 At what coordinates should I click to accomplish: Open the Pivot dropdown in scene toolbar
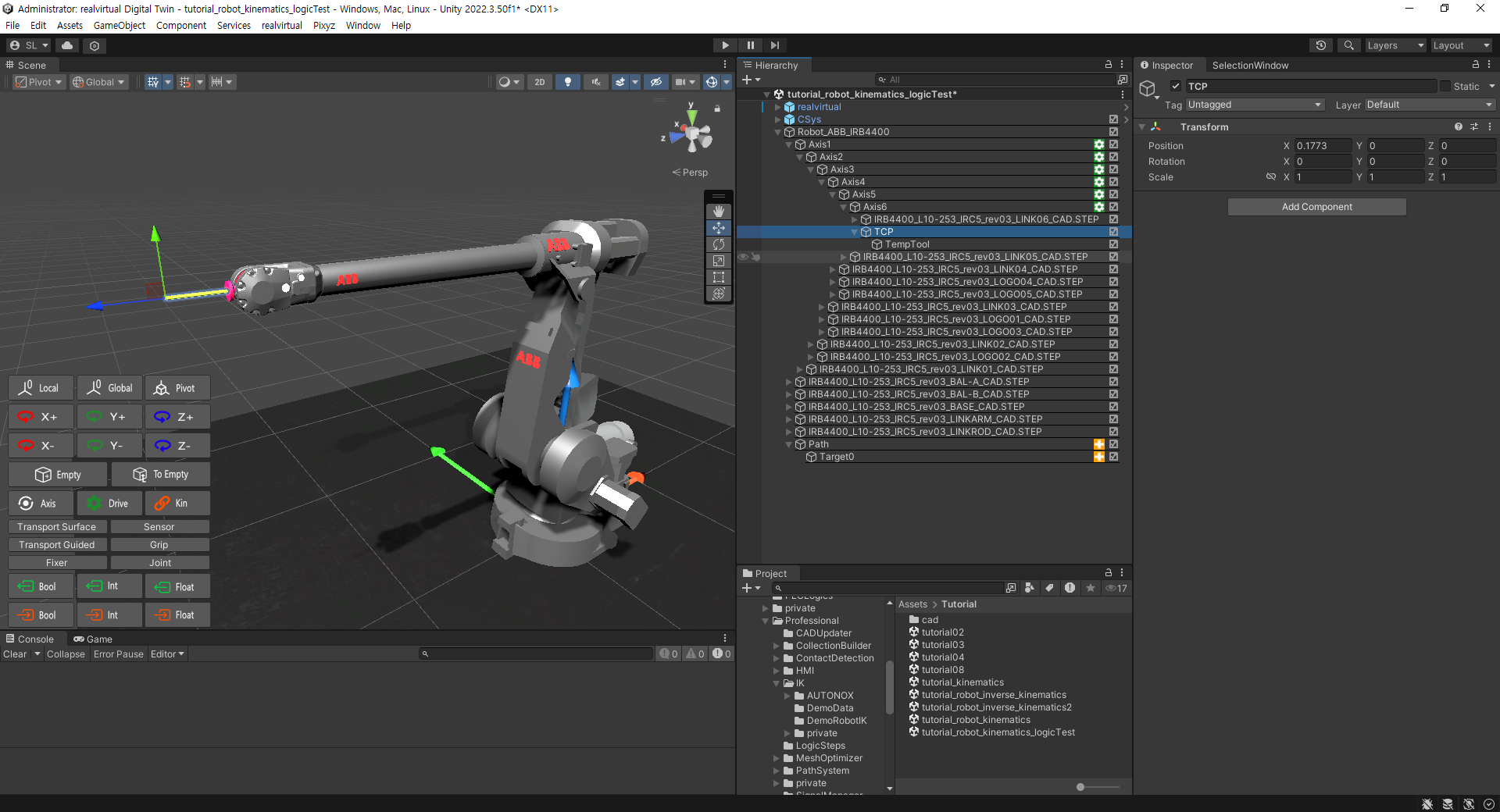[x=39, y=82]
